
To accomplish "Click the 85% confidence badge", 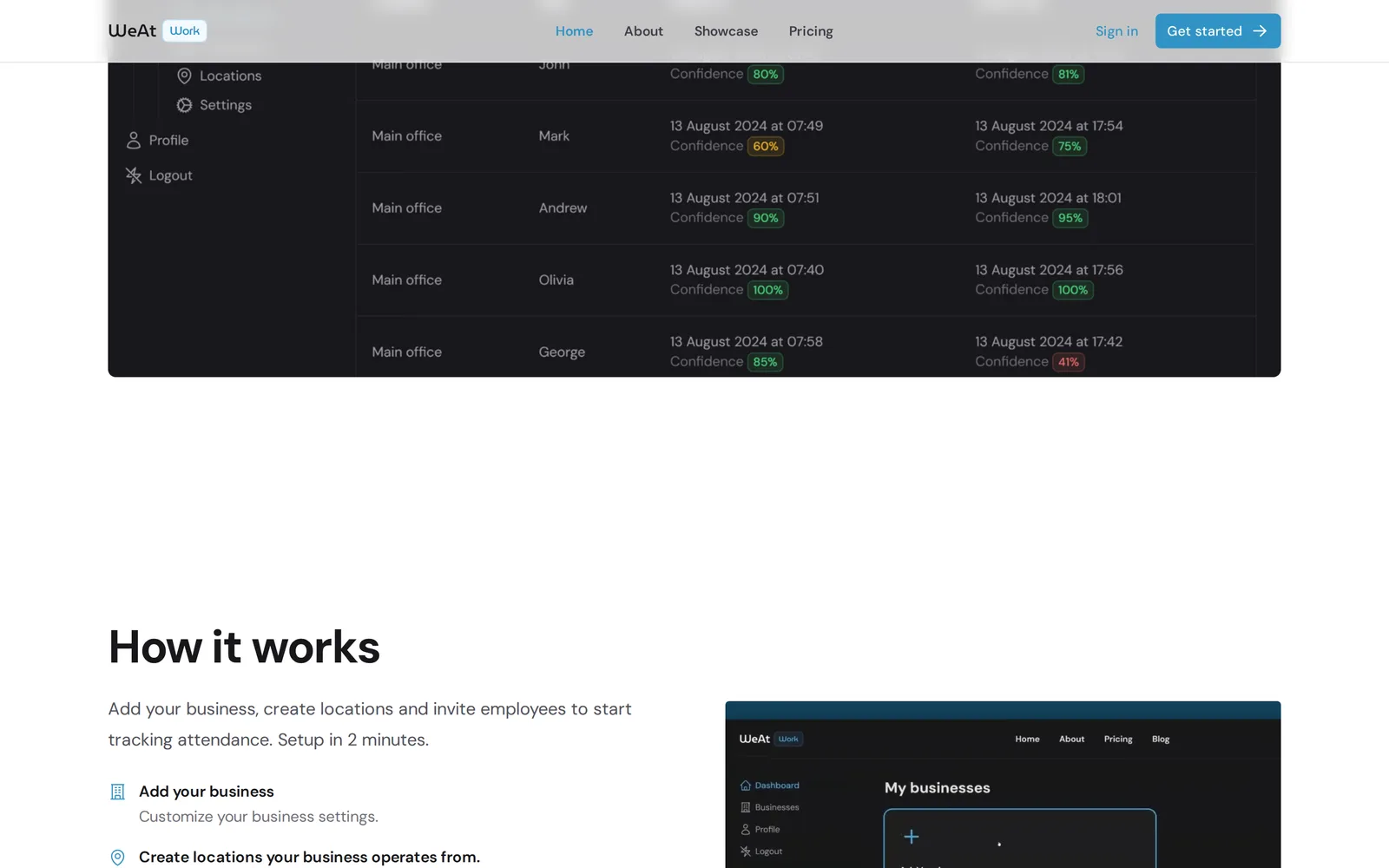I will click(765, 363).
